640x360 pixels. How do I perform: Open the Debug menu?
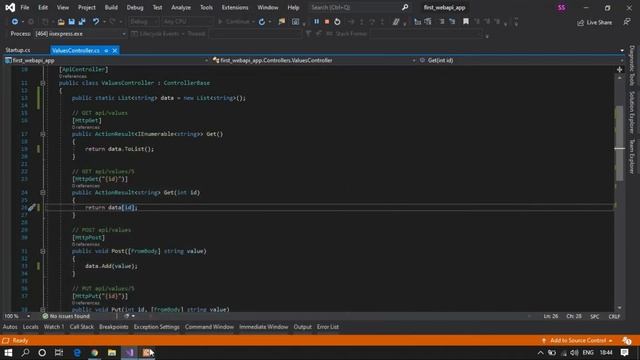[x=135, y=7]
